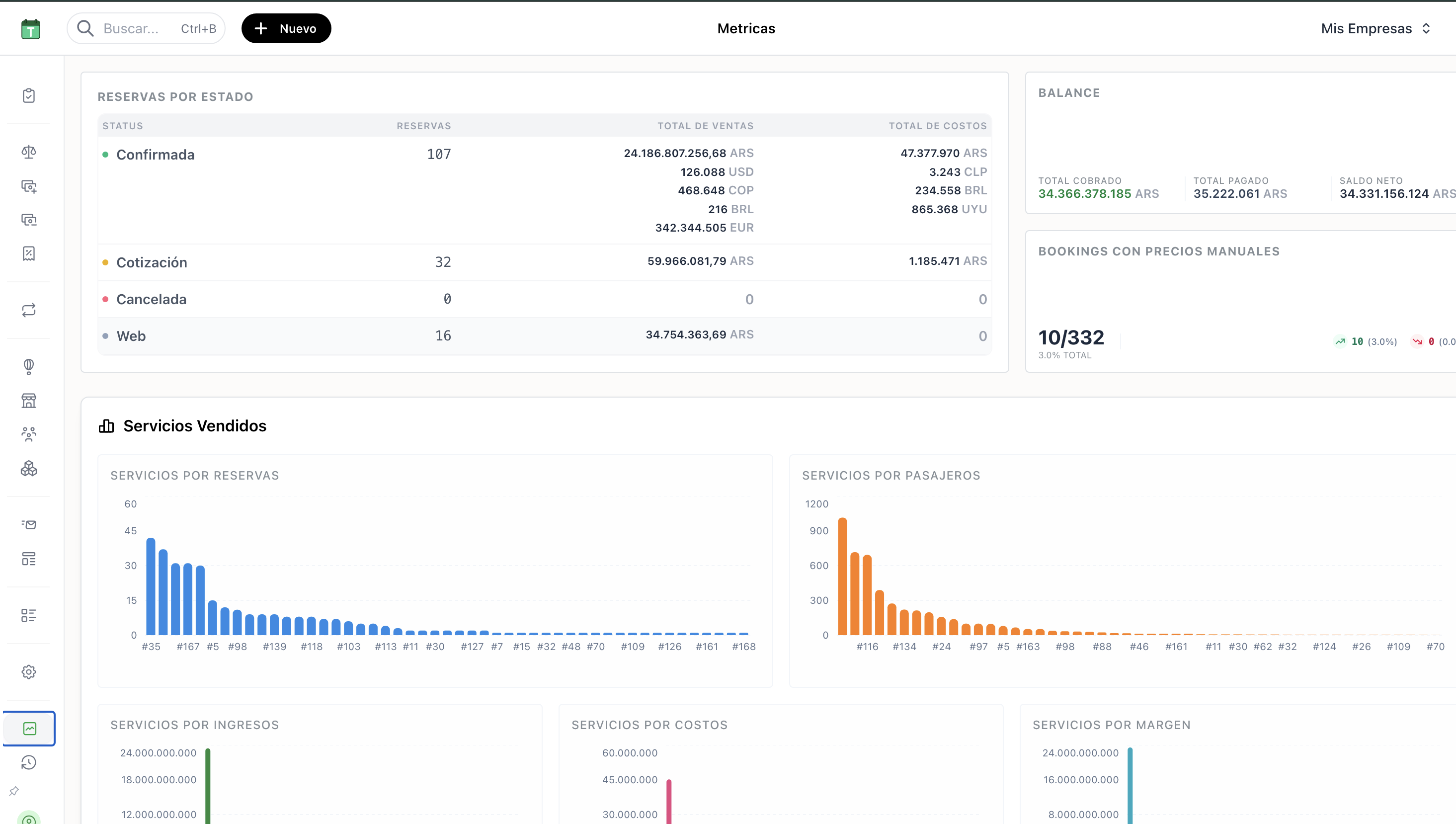Click bar chart icon beside Servicios Vendidos
1456x824 pixels.
(x=106, y=425)
